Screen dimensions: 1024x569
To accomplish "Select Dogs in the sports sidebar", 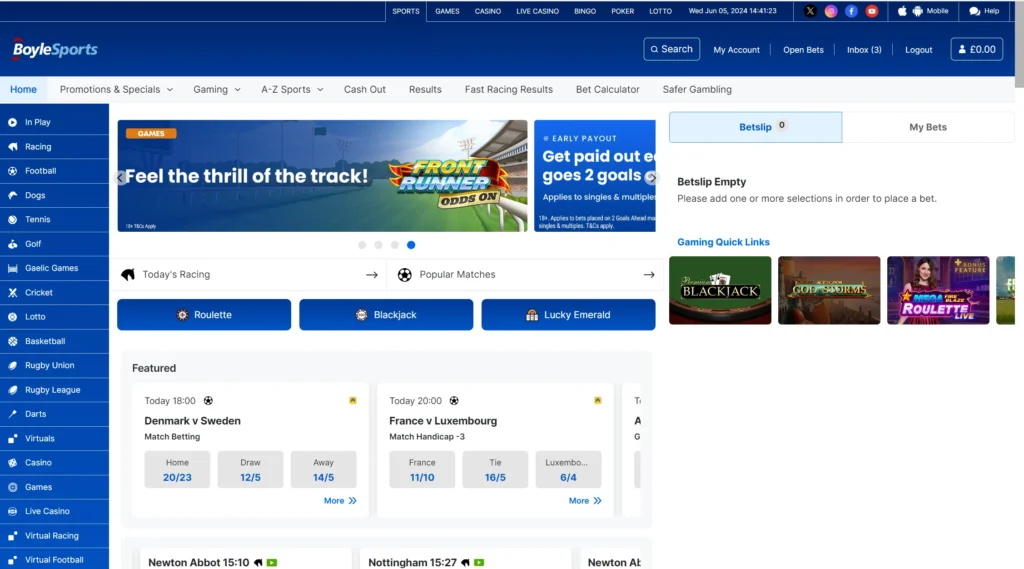I will point(54,195).
